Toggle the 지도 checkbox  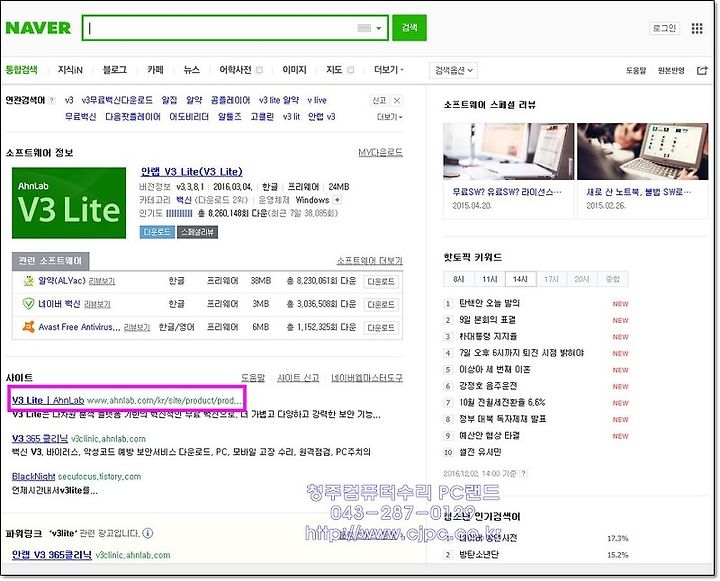tap(351, 70)
